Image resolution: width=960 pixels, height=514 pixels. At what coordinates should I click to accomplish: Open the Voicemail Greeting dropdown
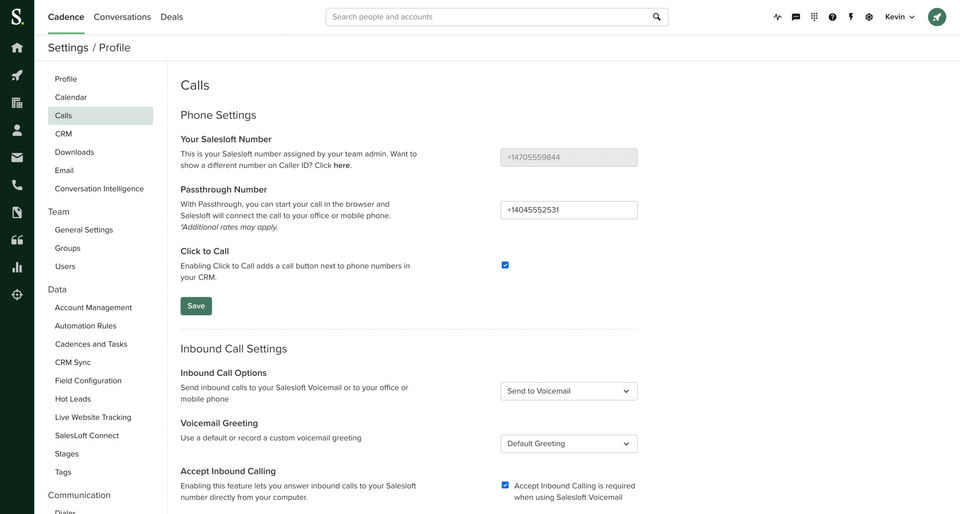tap(568, 444)
